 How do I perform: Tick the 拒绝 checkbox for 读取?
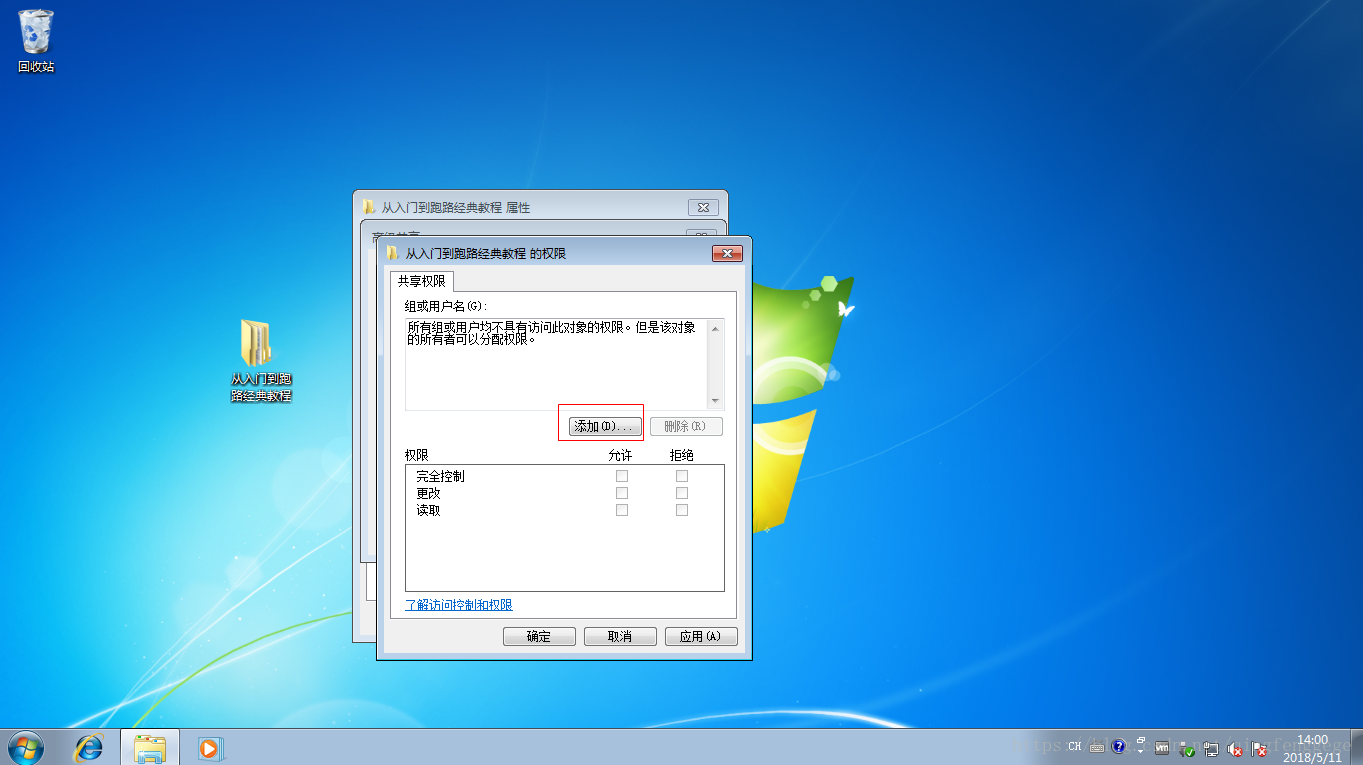[x=682, y=510]
